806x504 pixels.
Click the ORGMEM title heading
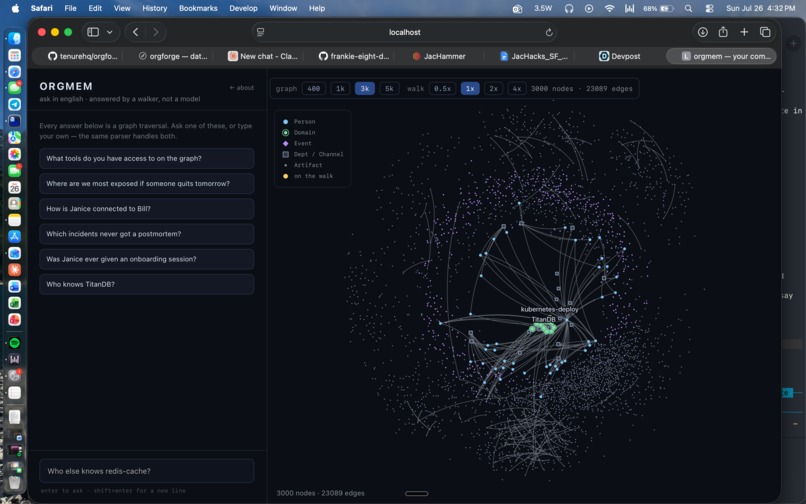point(66,86)
